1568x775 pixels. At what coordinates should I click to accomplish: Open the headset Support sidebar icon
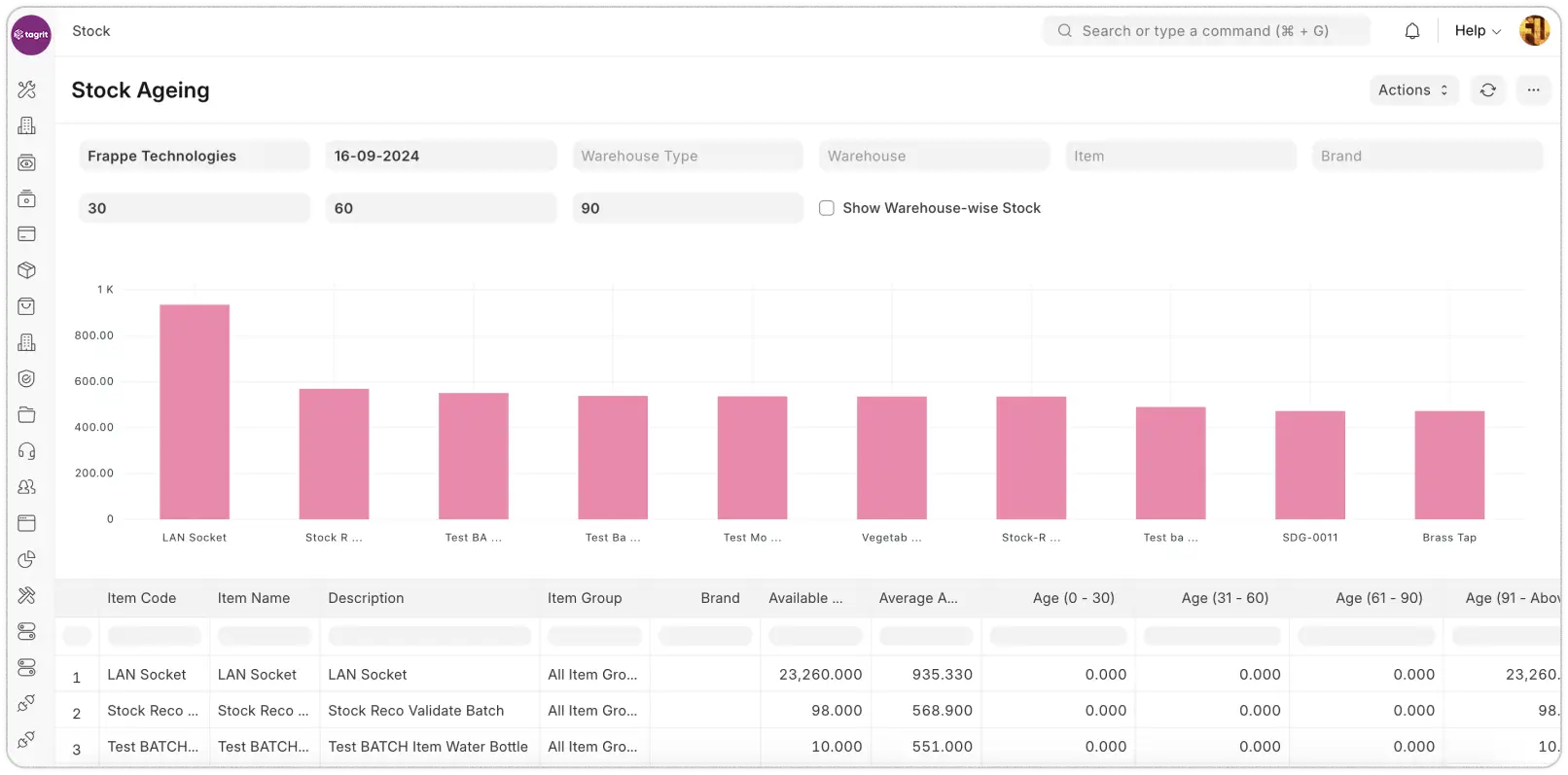pos(27,451)
